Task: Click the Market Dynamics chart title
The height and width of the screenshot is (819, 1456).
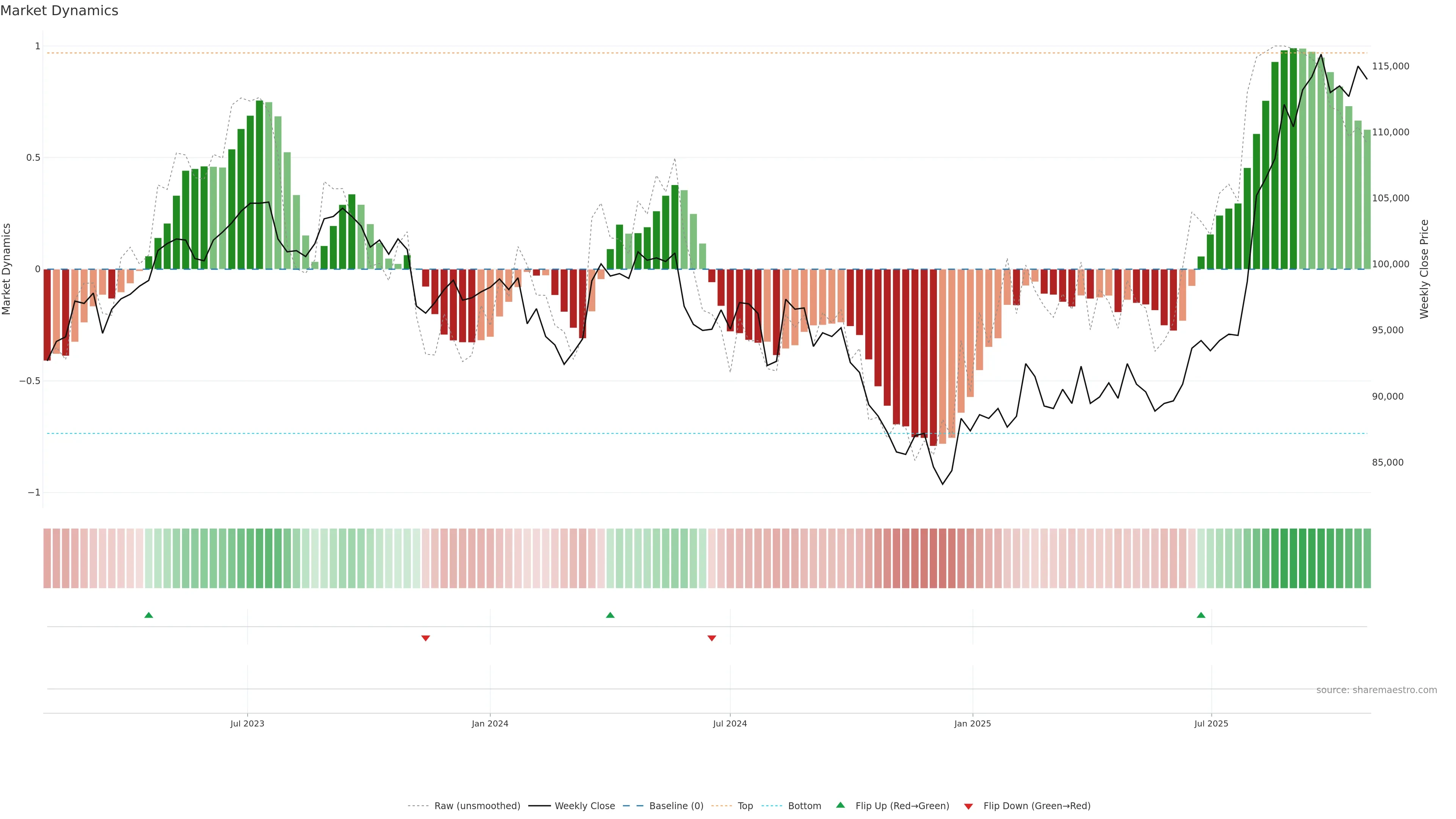Action: [x=60, y=11]
